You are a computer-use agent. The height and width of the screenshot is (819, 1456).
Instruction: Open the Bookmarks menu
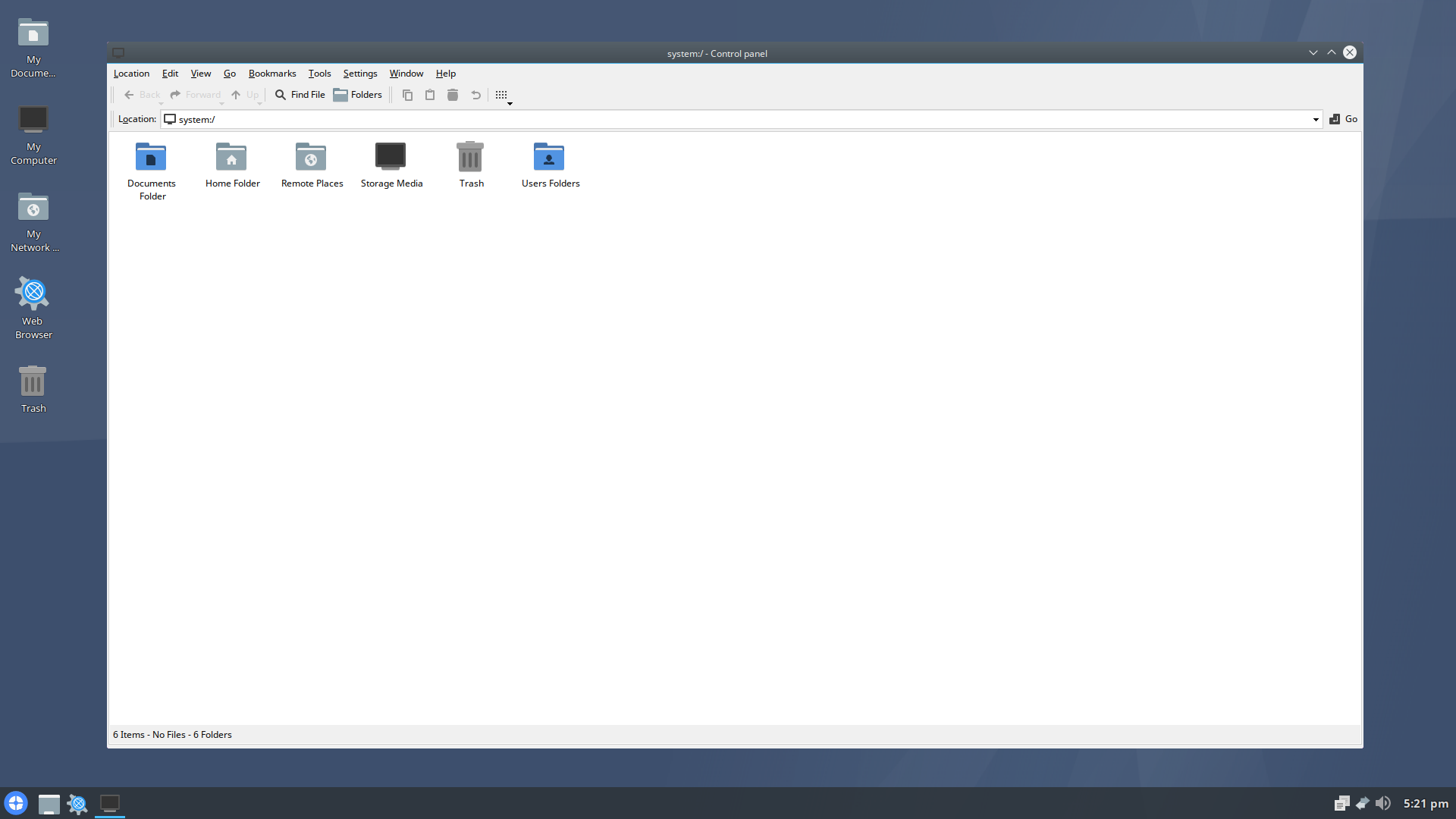click(x=272, y=74)
